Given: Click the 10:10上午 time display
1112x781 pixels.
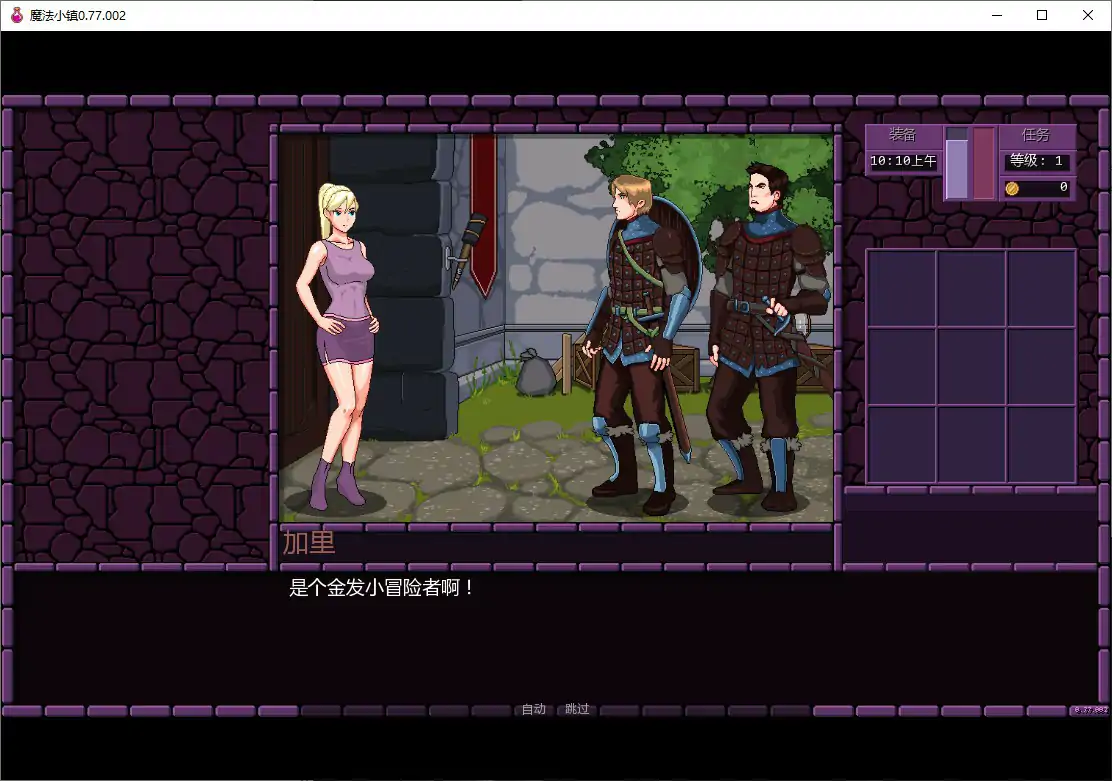Looking at the screenshot, I should pyautogui.click(x=903, y=161).
